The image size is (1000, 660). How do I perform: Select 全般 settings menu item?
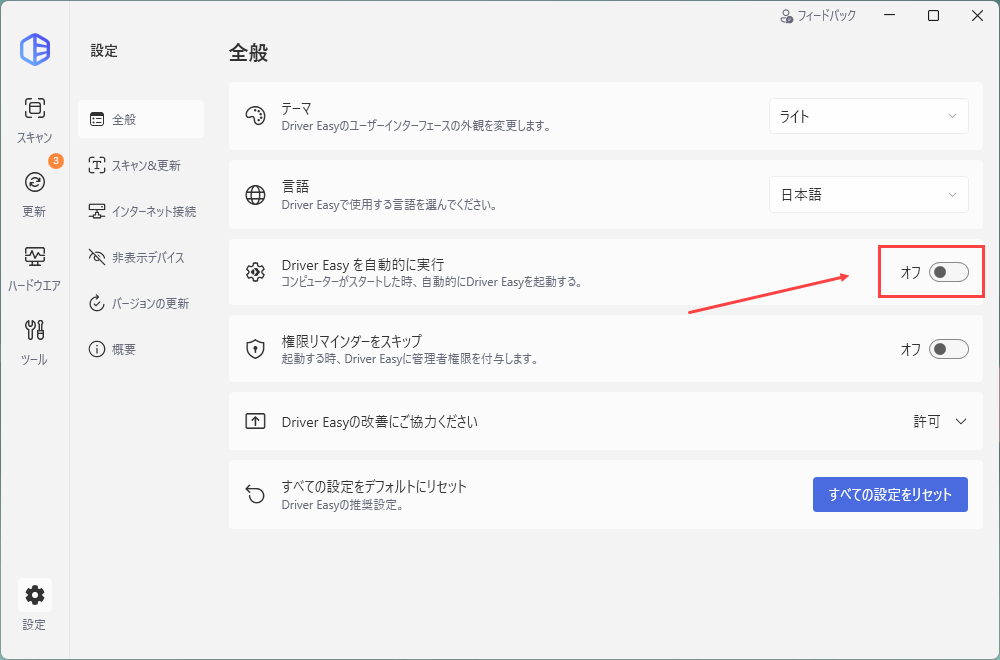(x=141, y=119)
